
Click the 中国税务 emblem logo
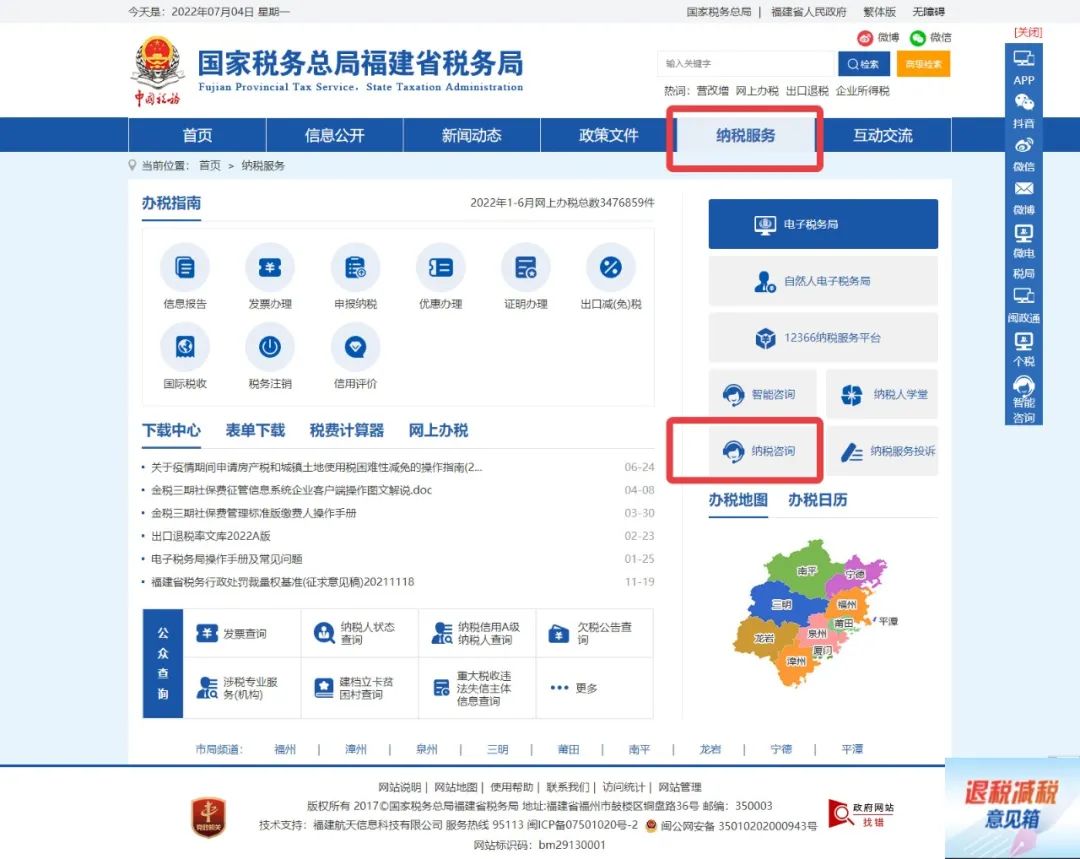[158, 71]
